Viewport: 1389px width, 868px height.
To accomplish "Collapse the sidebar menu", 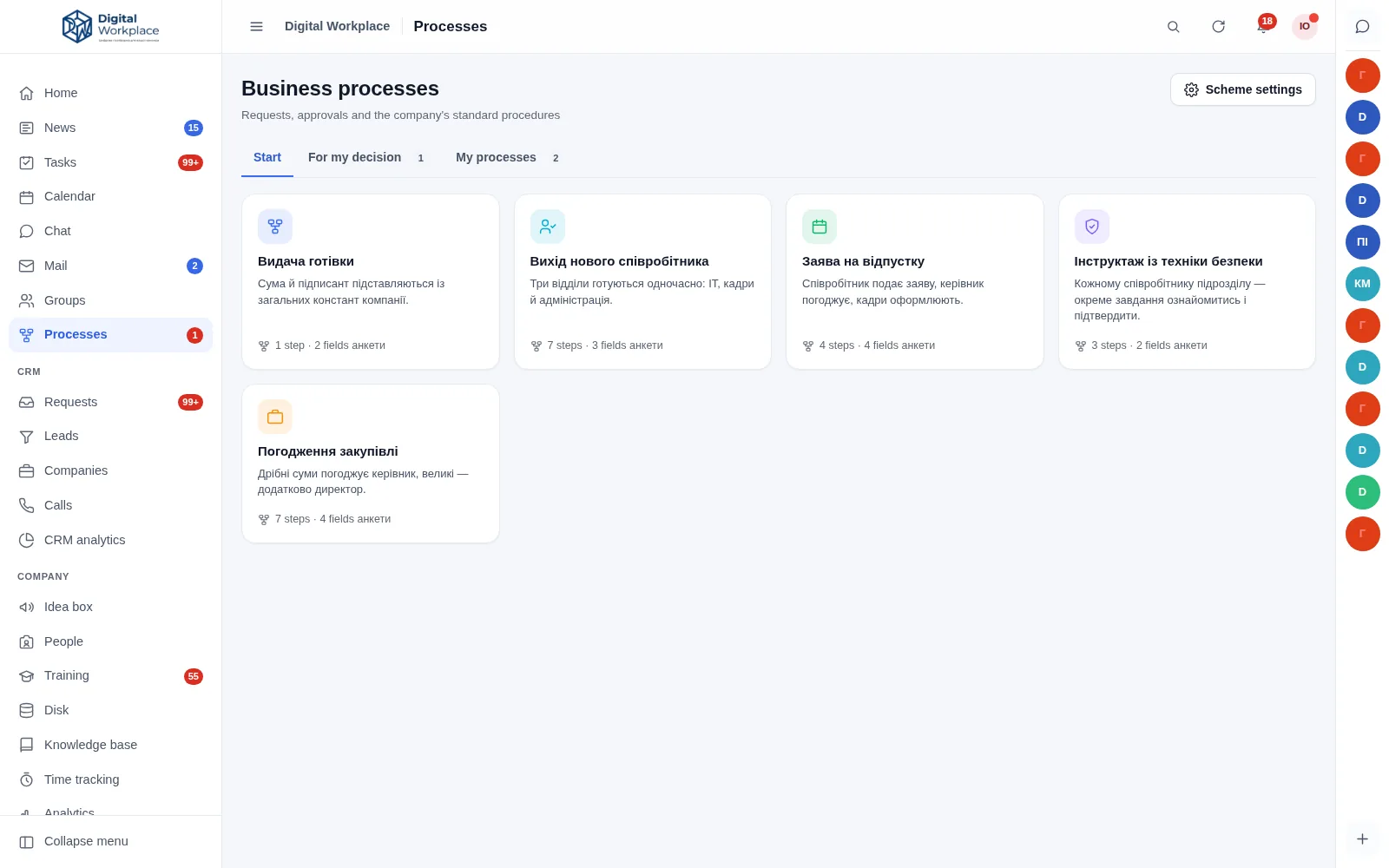I will pos(111,841).
